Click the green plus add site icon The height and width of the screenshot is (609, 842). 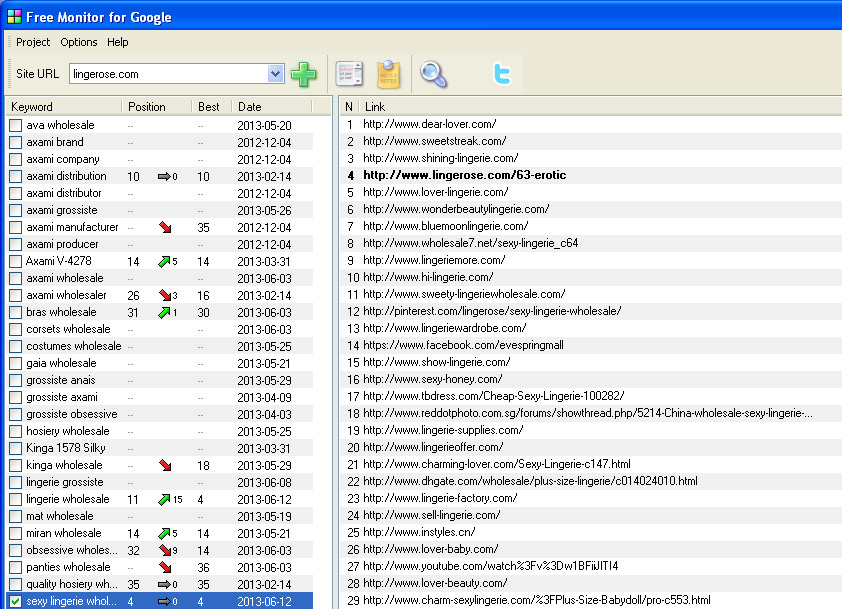point(304,74)
